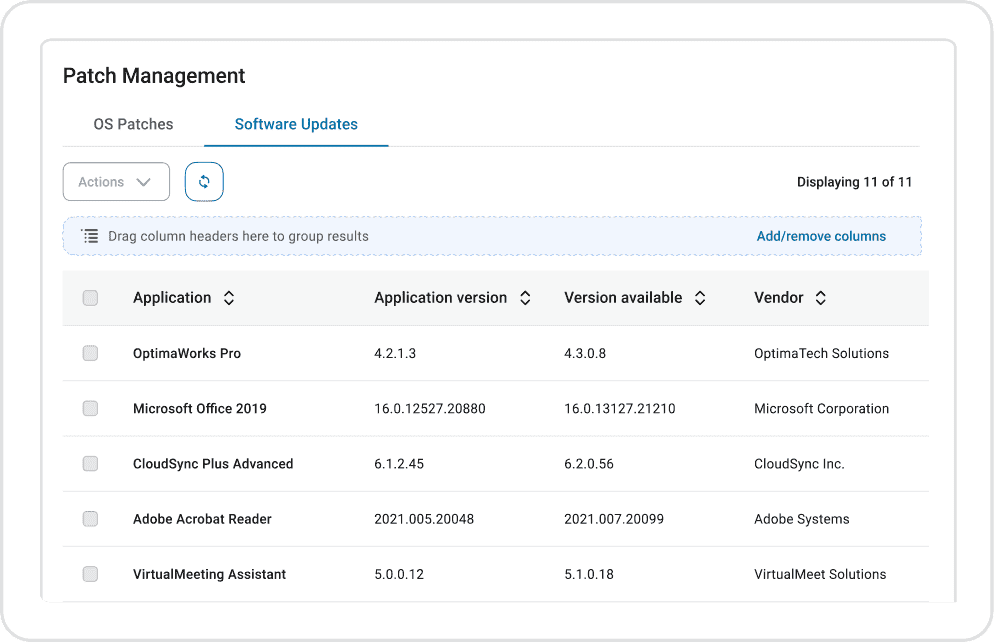Click version 4.2.1.3 cell
Viewport: 994px width, 642px height.
point(395,353)
